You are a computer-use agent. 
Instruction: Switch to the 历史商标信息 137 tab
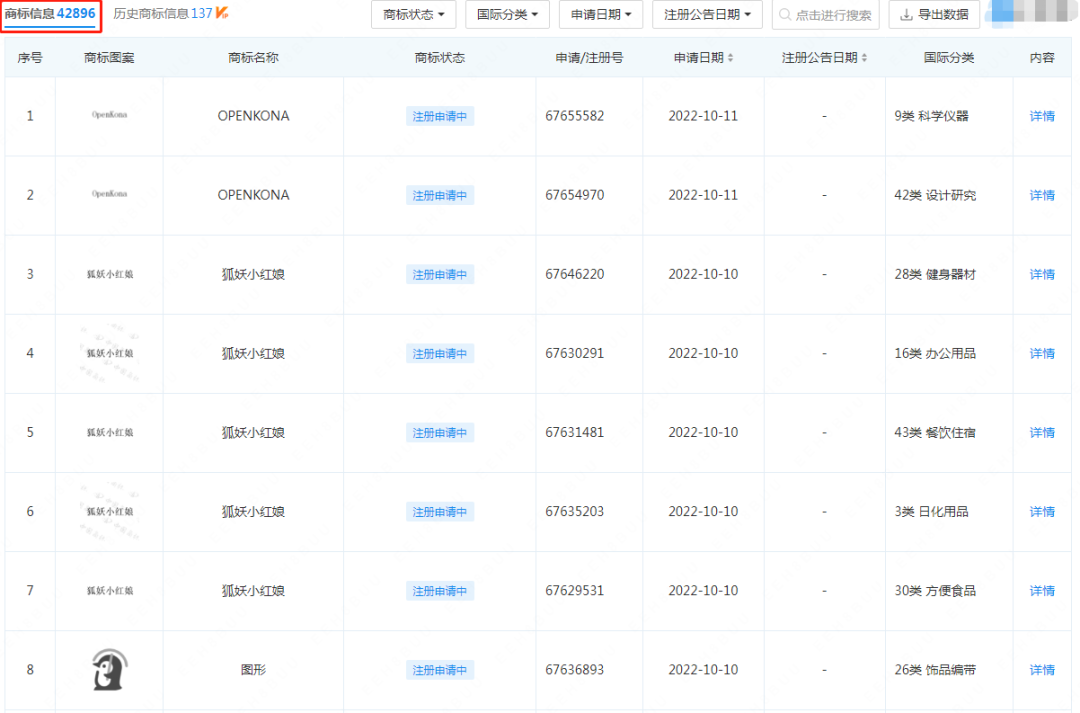[x=161, y=14]
